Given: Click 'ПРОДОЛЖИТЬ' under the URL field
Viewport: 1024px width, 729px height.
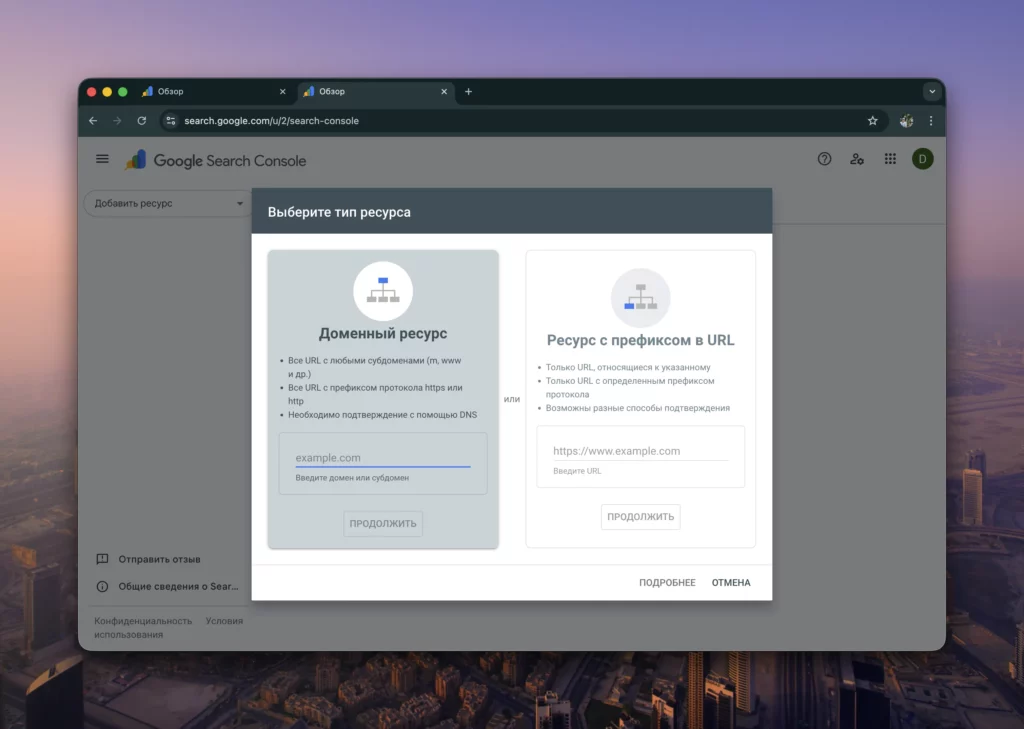Looking at the screenshot, I should 641,517.
